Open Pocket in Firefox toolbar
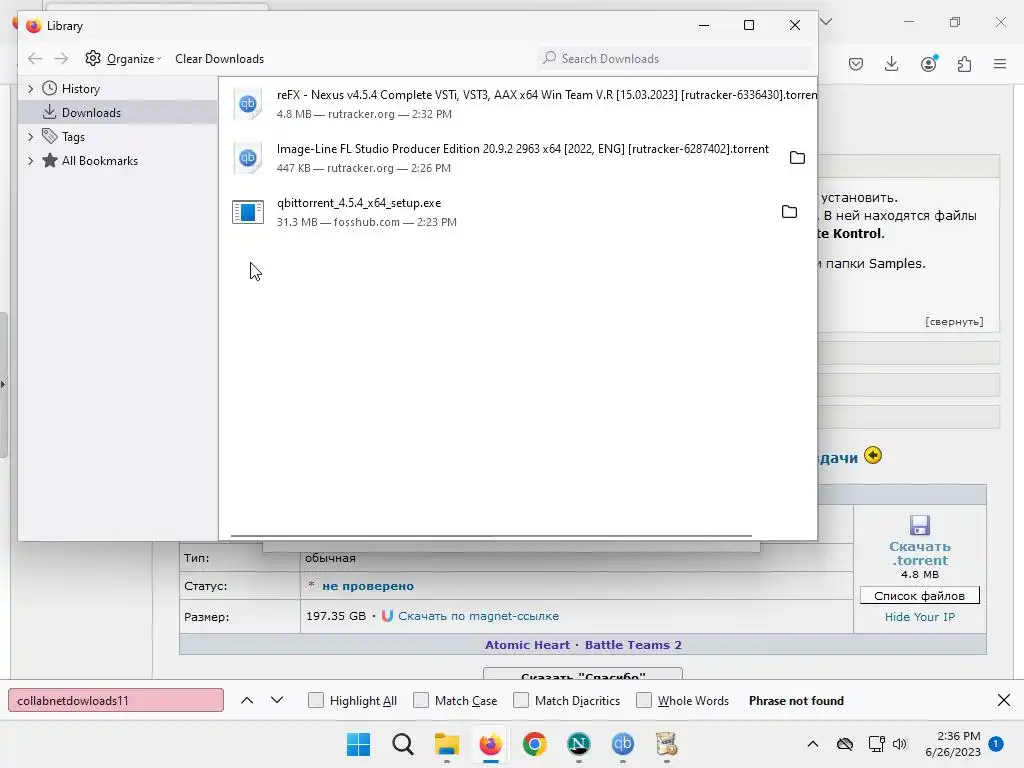The height and width of the screenshot is (768, 1024). pos(856,64)
